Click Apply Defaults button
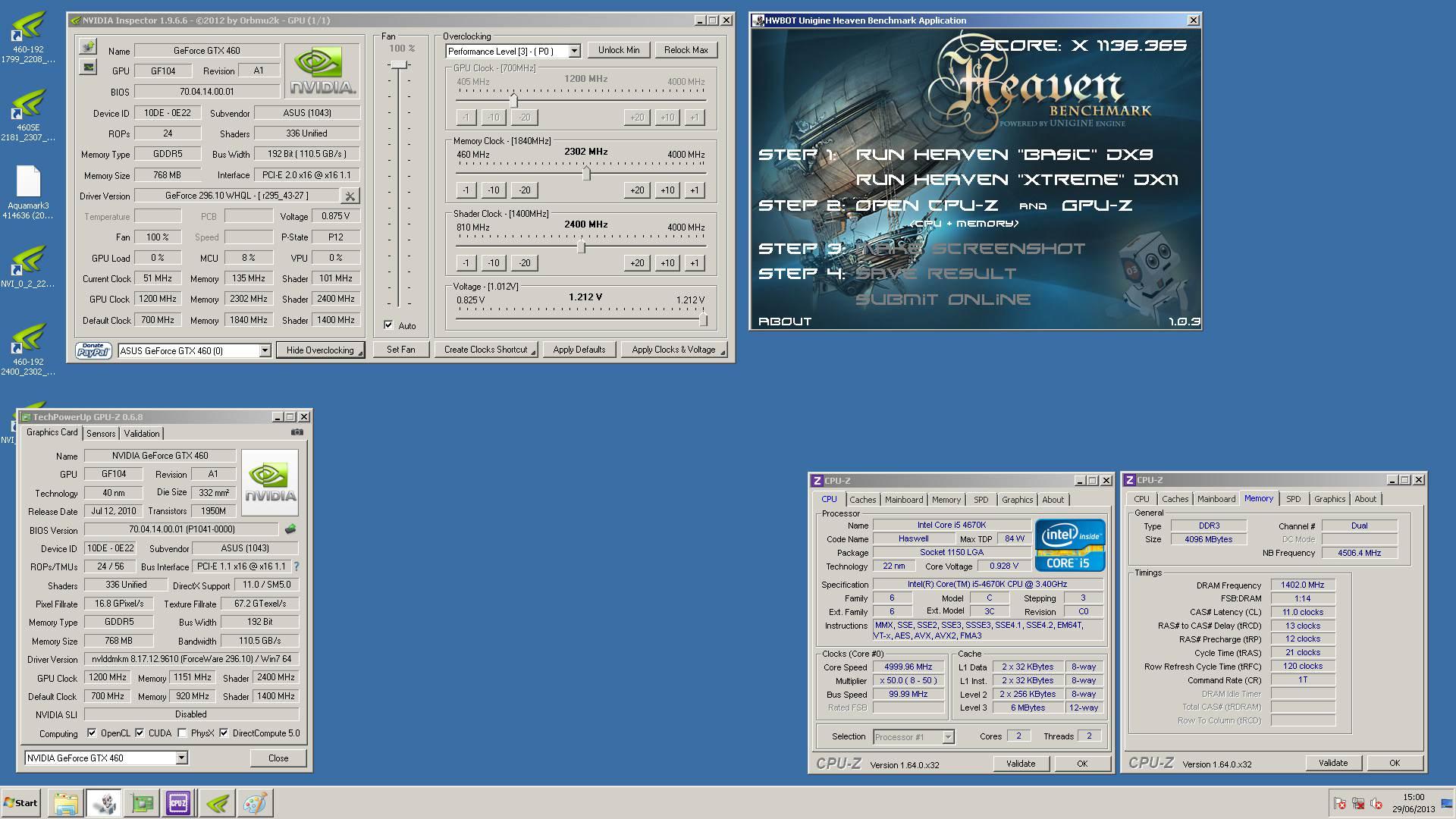The height and width of the screenshot is (819, 1456). point(579,350)
